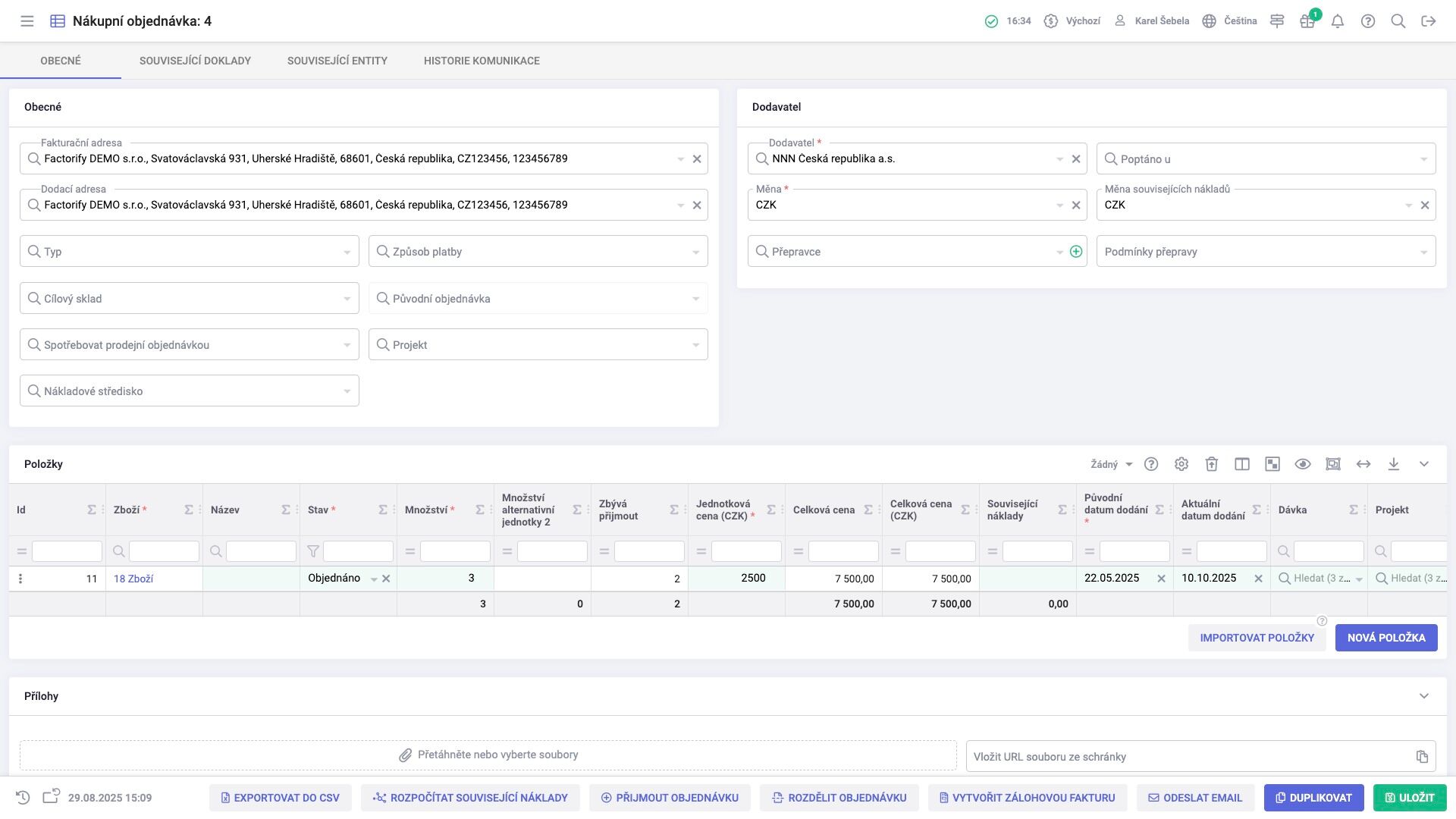Image resolution: width=1456 pixels, height=819 pixels.
Task: Open the gift box updates icon
Action: tap(1307, 21)
